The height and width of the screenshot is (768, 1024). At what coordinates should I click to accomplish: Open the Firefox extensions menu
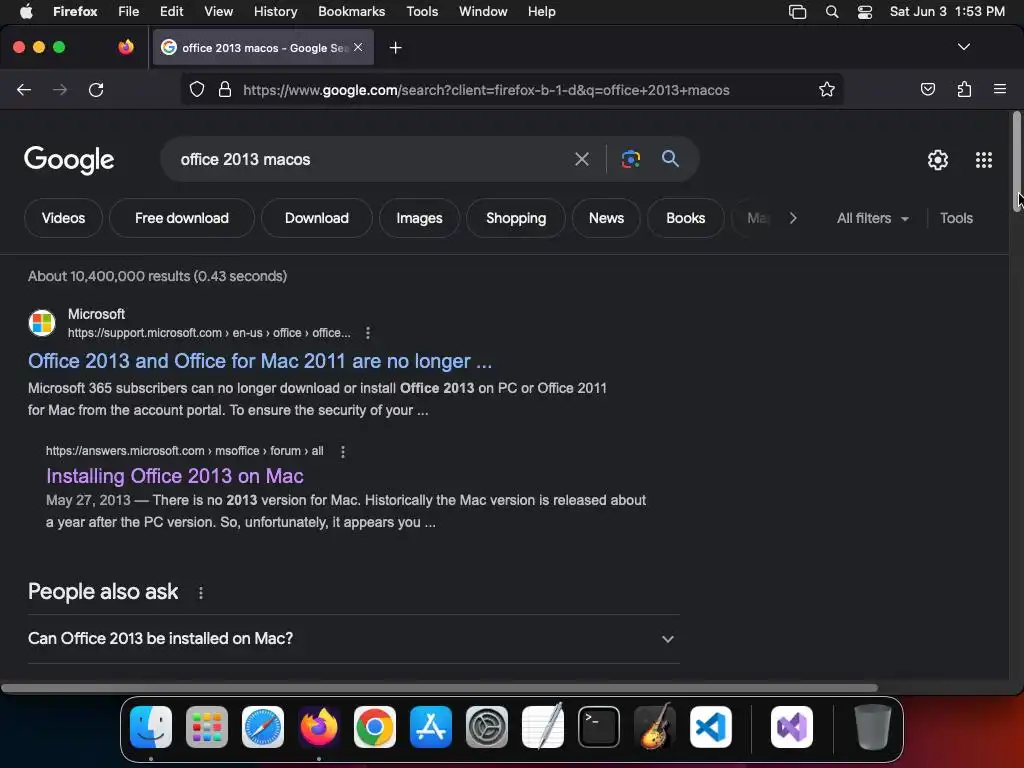[964, 89]
